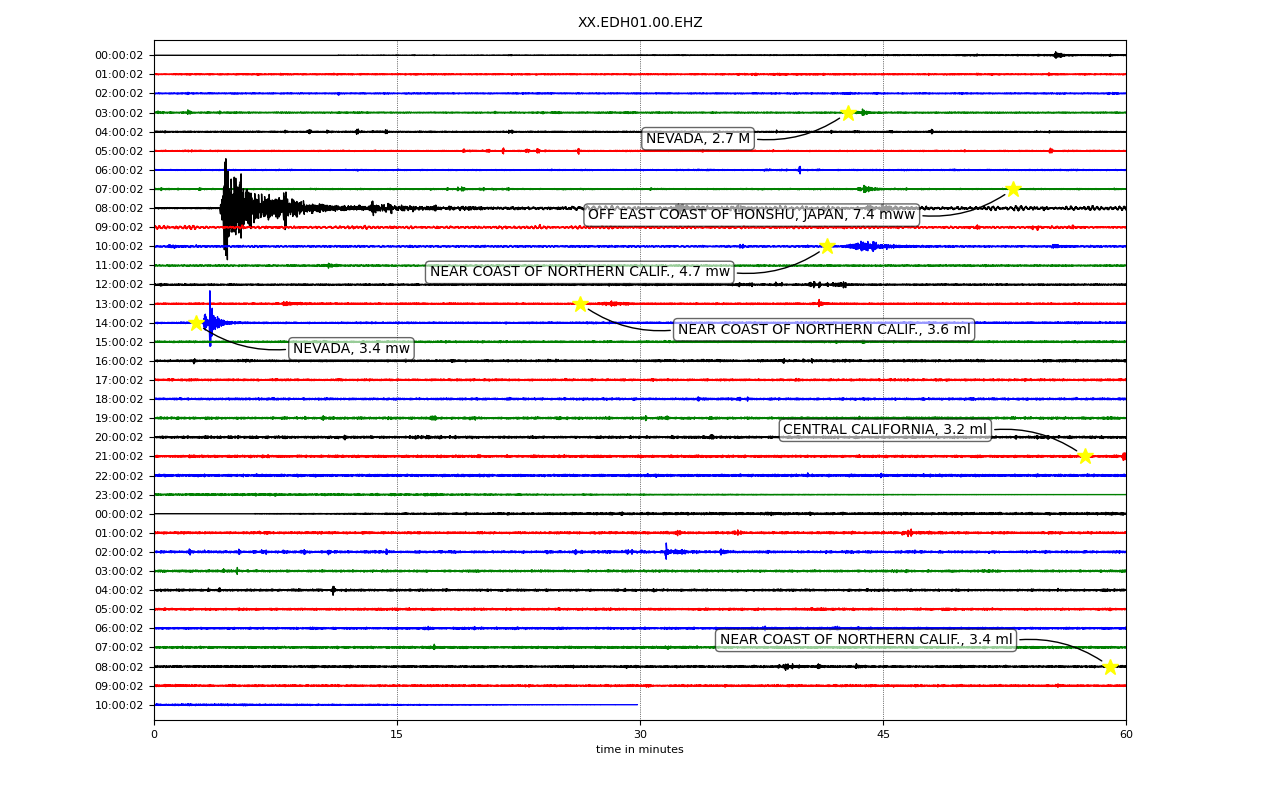
Task: Select the NEVADA, 3.4 mw label box
Action: pyautogui.click(x=351, y=349)
